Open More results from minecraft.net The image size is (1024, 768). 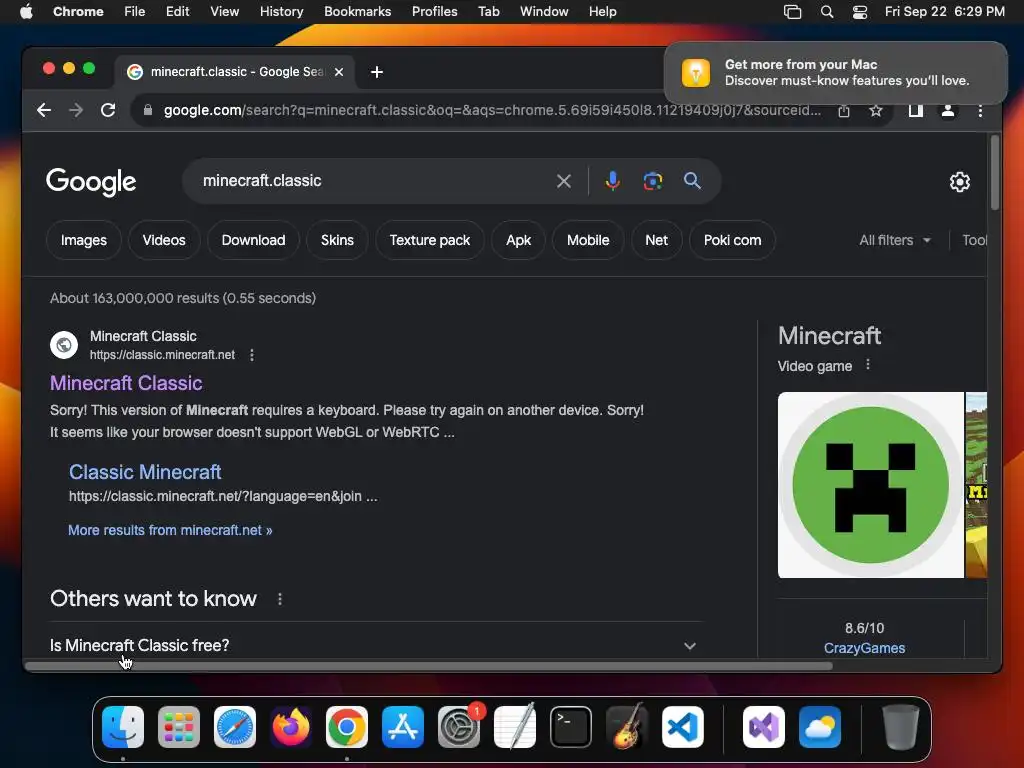170,530
